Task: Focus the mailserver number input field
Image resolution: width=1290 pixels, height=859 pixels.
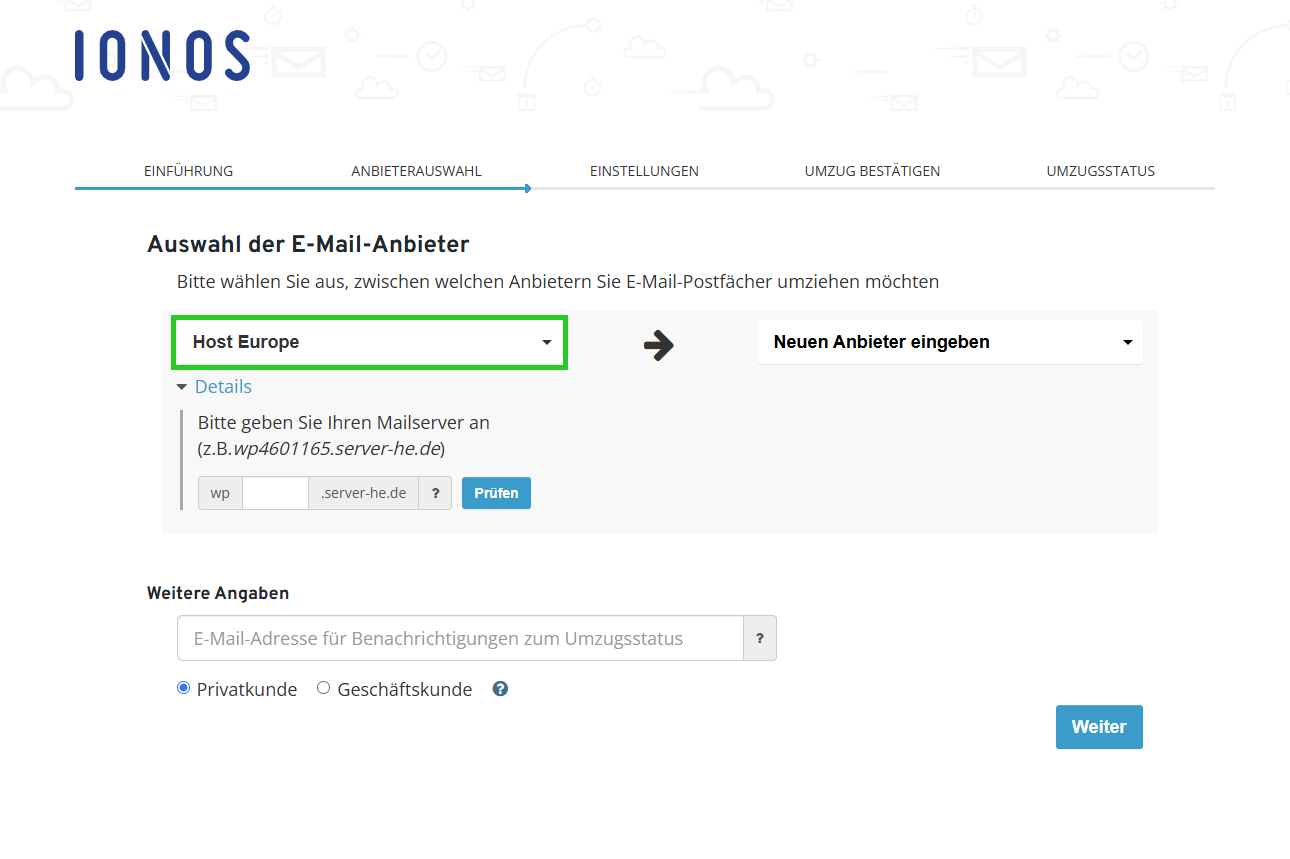Action: tap(275, 493)
